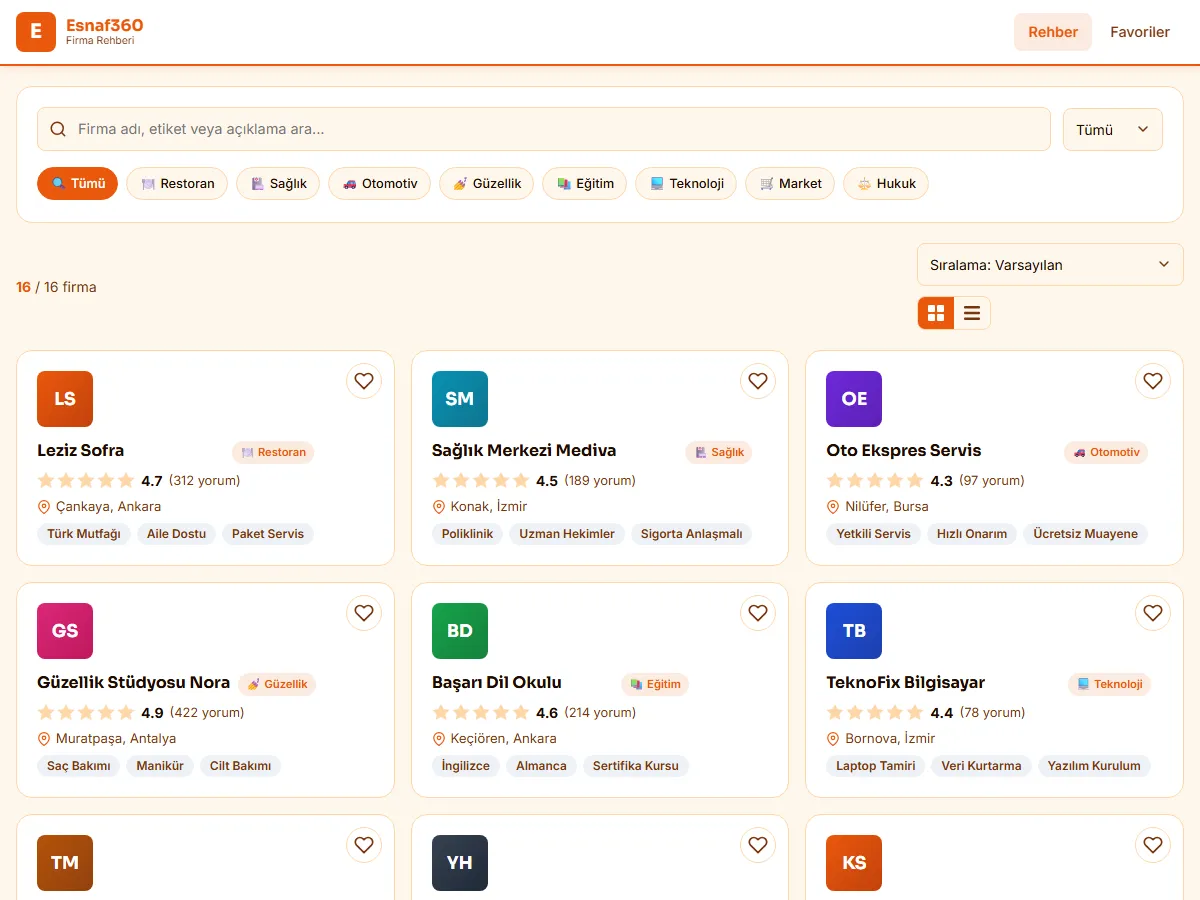This screenshot has width=1200, height=900.
Task: Click the Aile Dostu tag
Action: 176,534
